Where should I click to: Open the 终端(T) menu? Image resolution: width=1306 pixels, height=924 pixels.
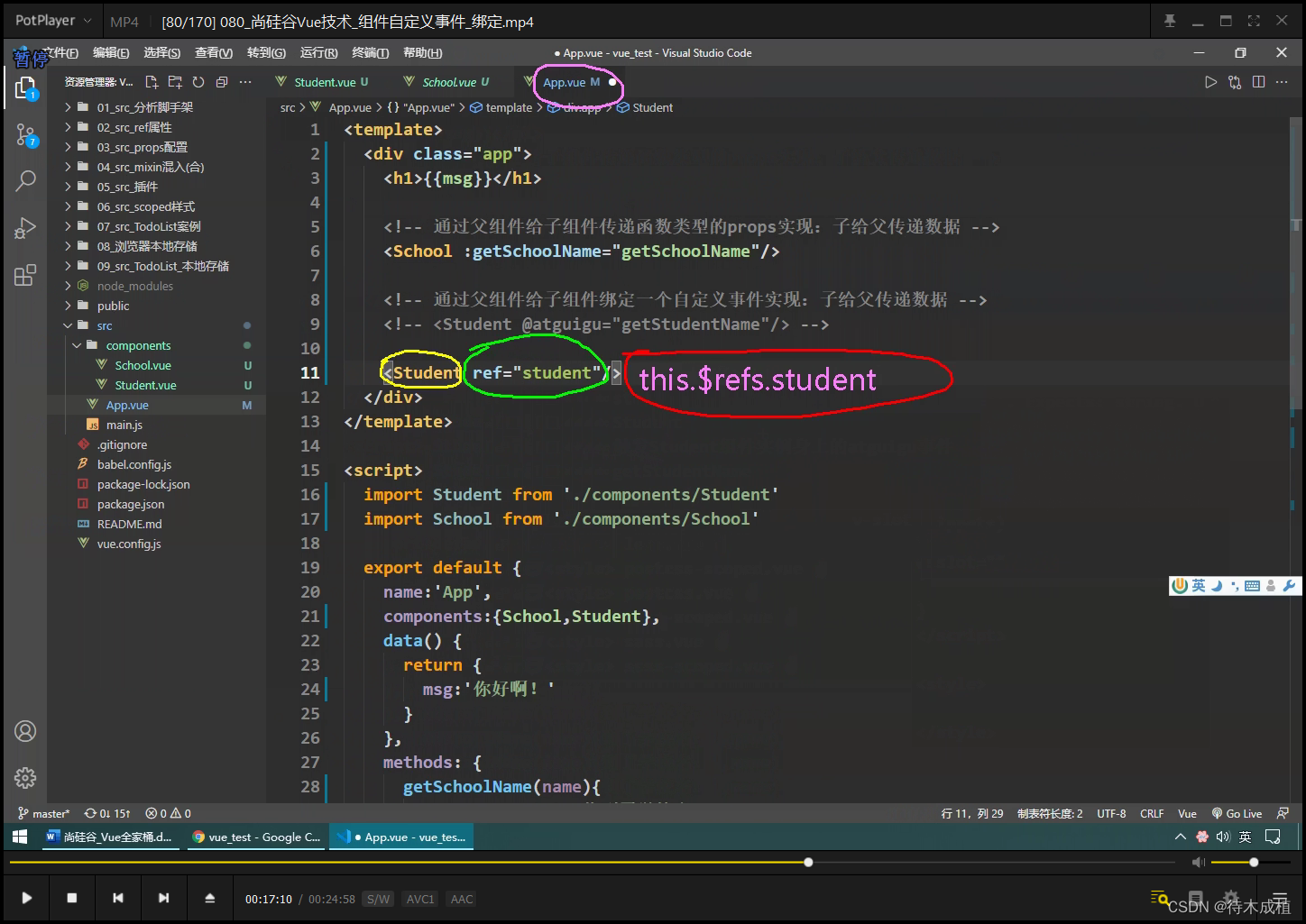coord(370,53)
